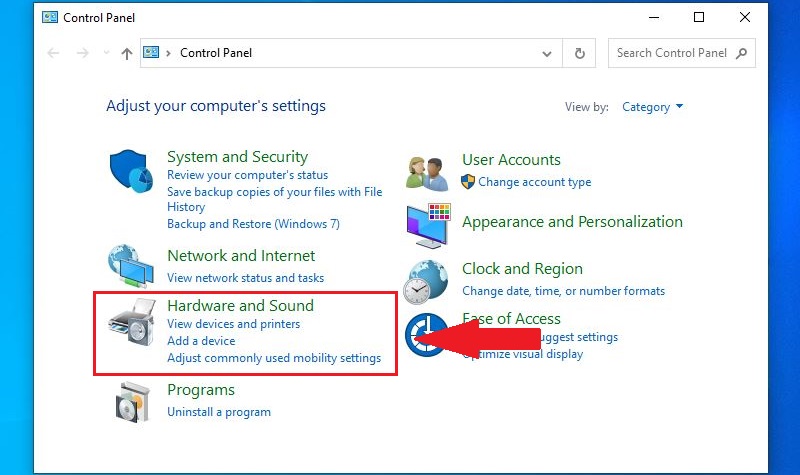Open the User Accounts people icon
This screenshot has height=475, width=800.
[x=428, y=173]
